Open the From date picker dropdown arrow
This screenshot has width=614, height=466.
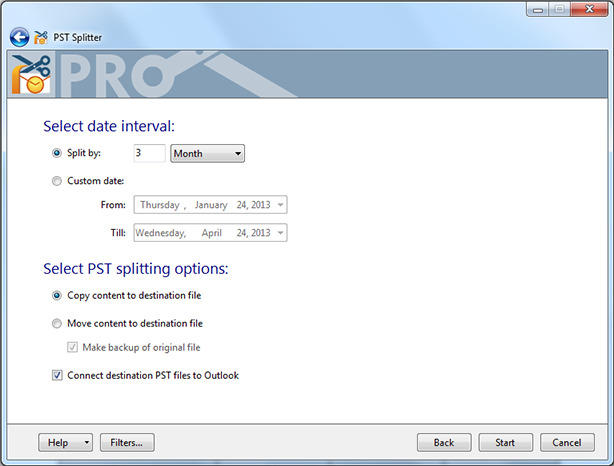point(280,205)
